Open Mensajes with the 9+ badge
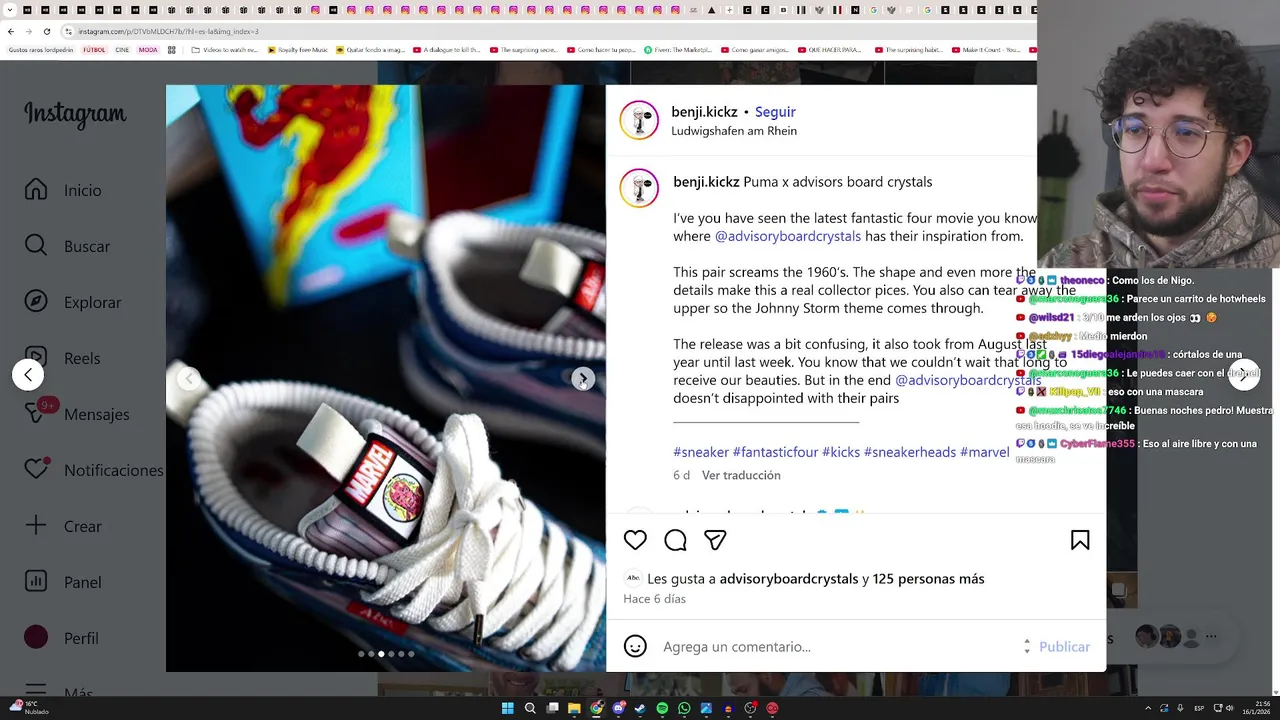This screenshot has height=720, width=1280. point(77,414)
